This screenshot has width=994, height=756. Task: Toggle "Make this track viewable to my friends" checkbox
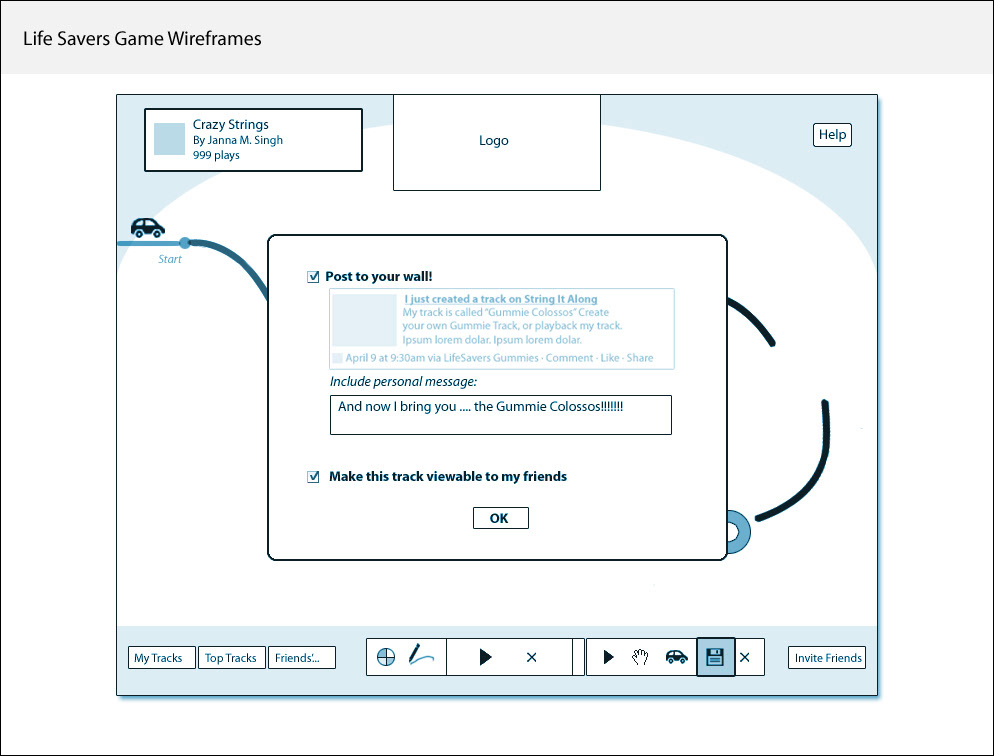[x=313, y=477]
